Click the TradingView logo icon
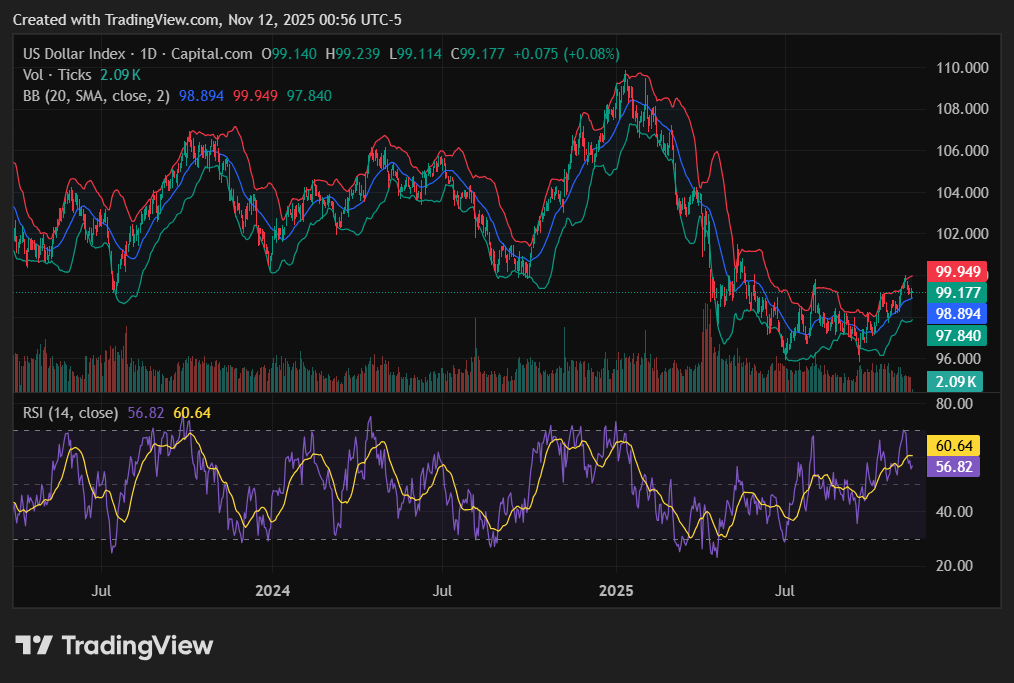1014x683 pixels. [34, 645]
